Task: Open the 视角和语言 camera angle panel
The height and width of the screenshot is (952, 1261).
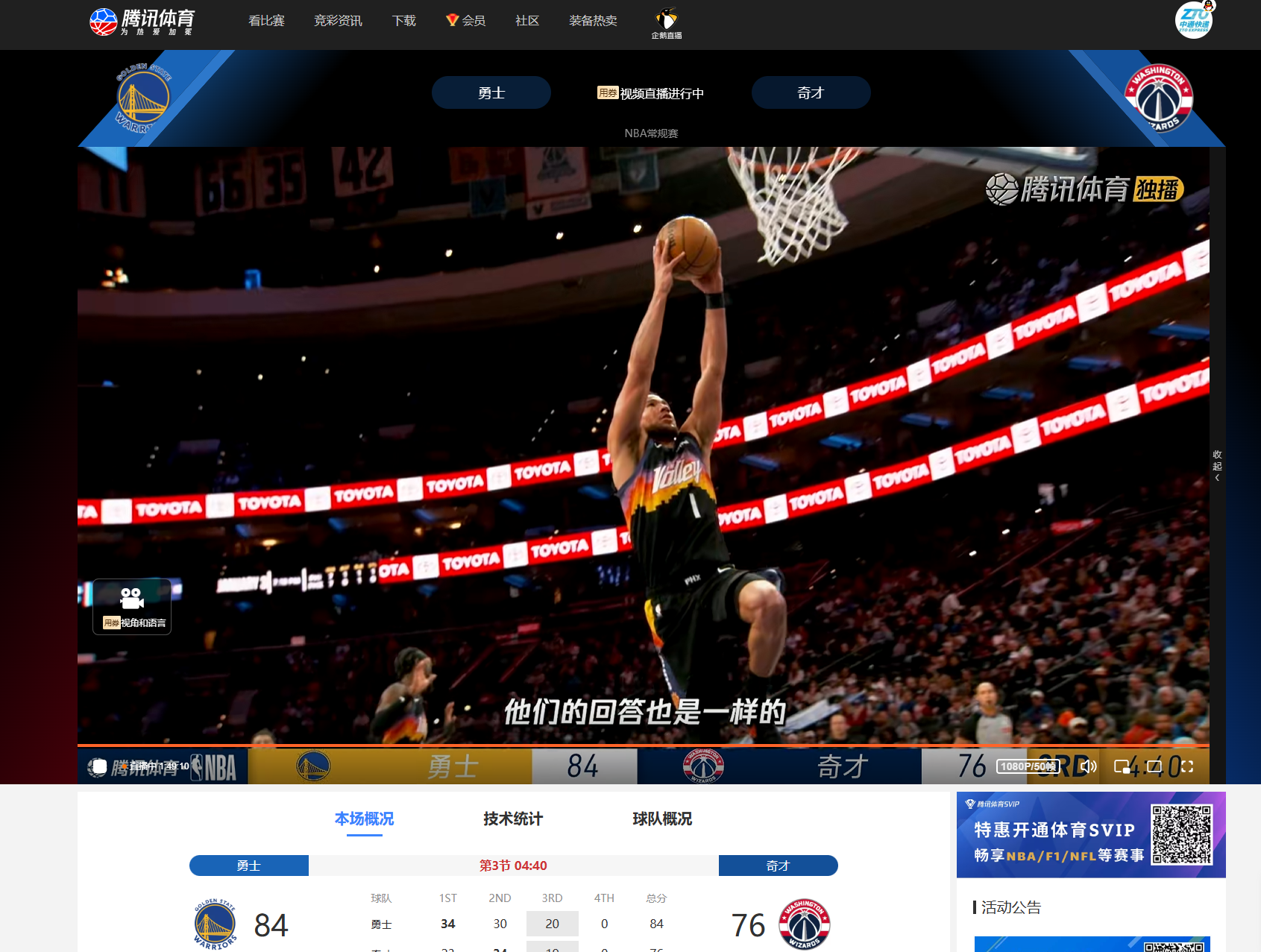Action: pos(132,607)
